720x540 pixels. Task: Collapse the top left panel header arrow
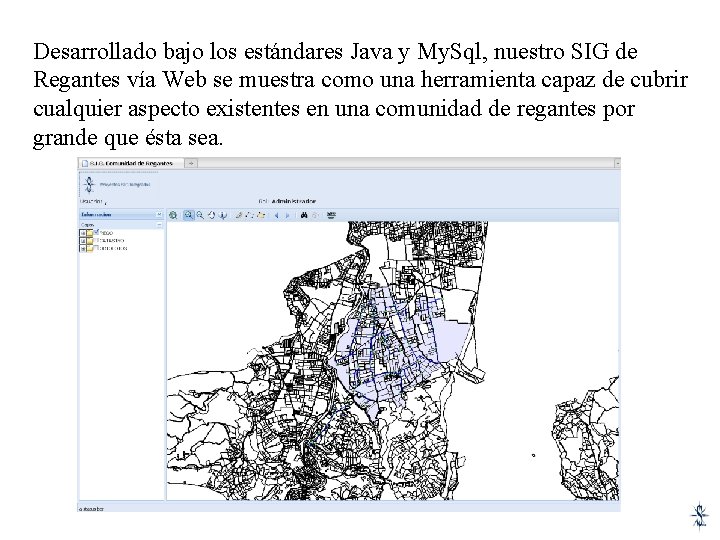(159, 214)
